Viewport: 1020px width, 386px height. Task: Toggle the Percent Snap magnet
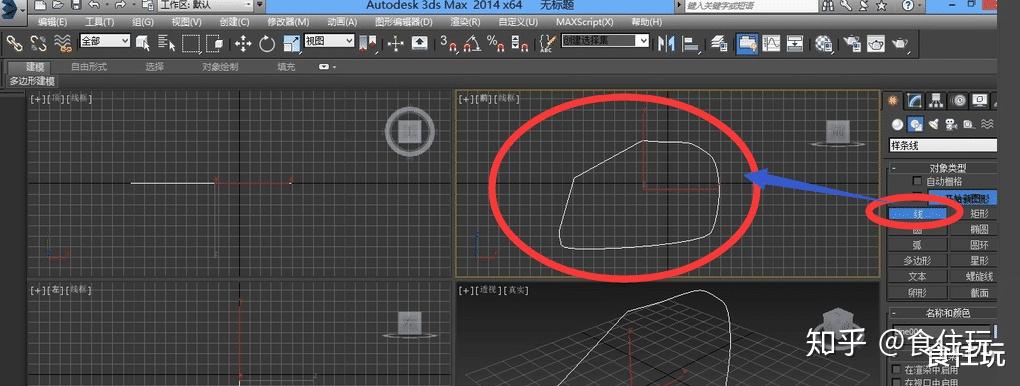pyautogui.click(x=496, y=44)
